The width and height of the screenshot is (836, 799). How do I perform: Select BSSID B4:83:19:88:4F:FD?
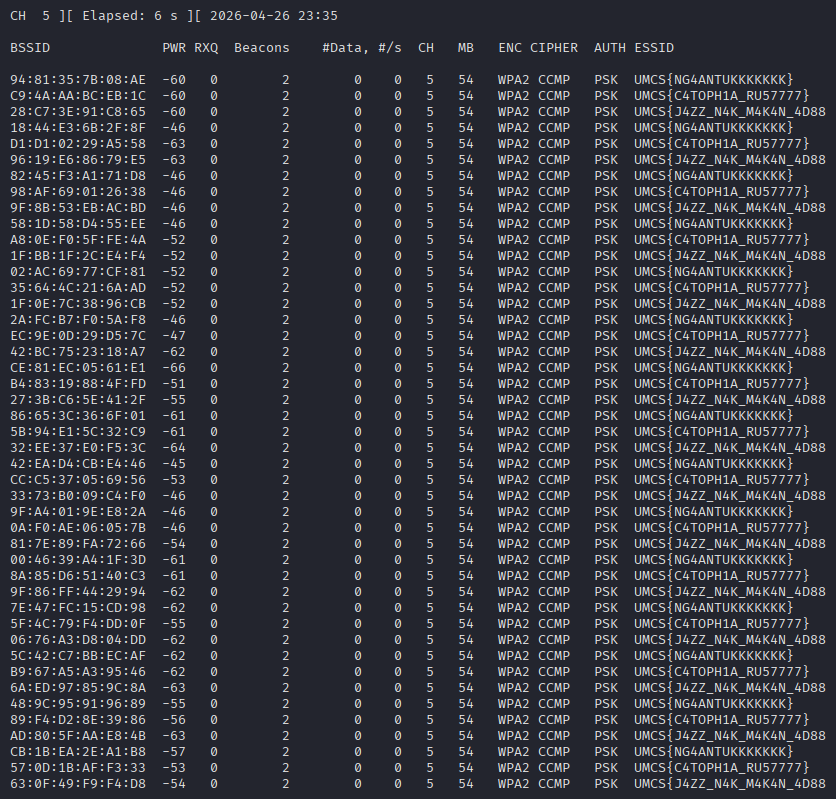(x=78, y=384)
